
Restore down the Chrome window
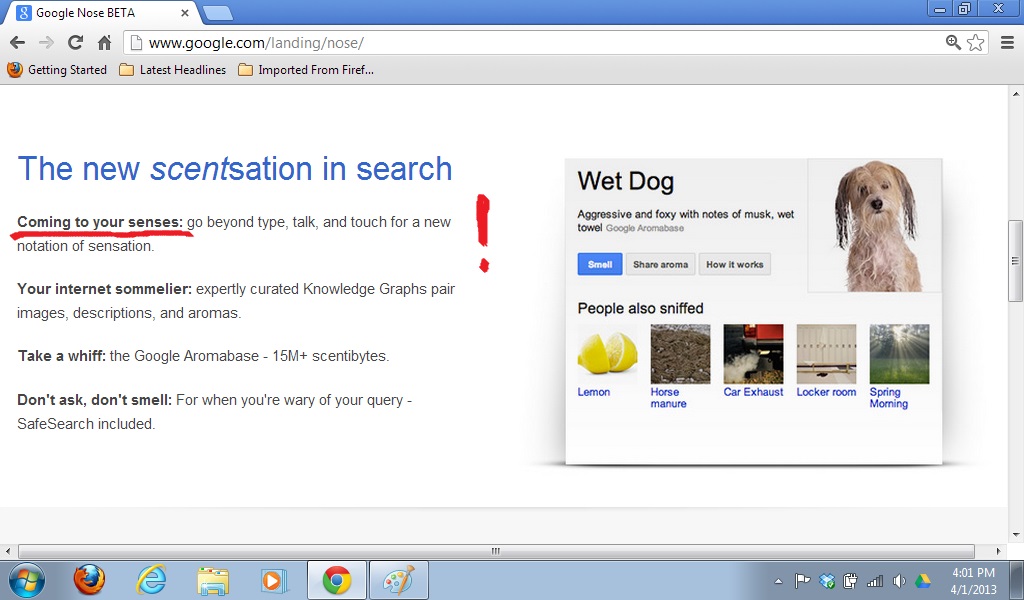coord(965,9)
